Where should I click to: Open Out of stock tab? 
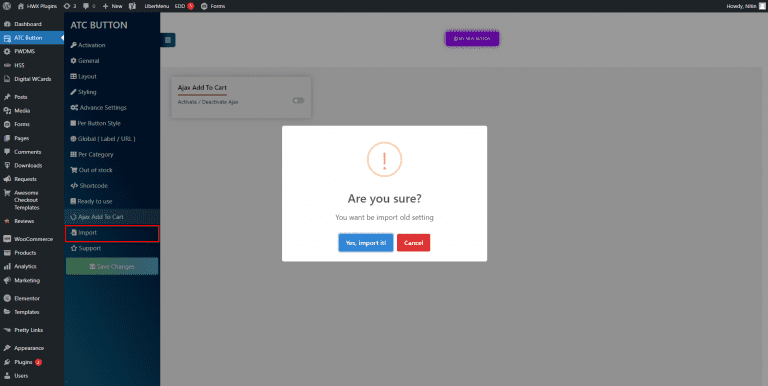[x=112, y=170]
